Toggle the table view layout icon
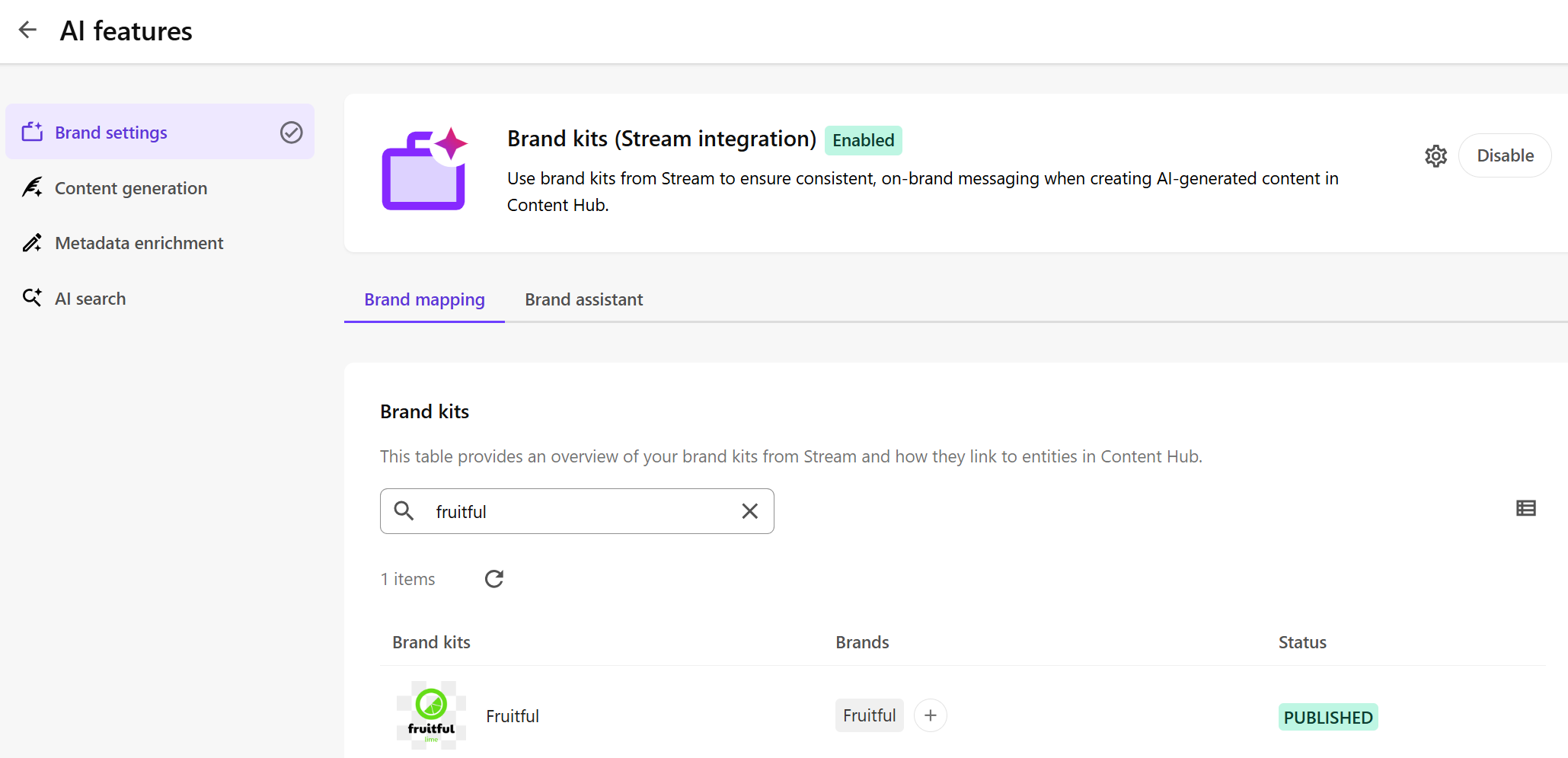 coord(1525,508)
